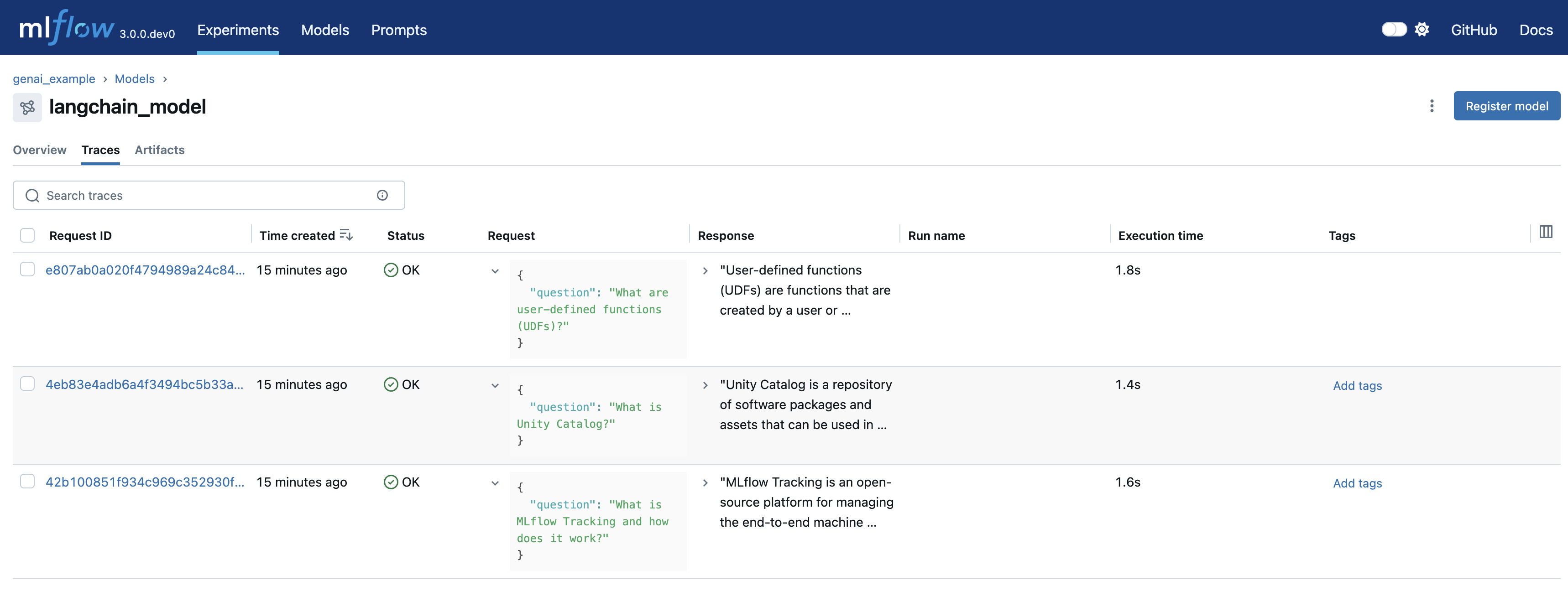Viewport: 1568px width, 591px height.
Task: Open the Prompts section
Action: click(399, 30)
